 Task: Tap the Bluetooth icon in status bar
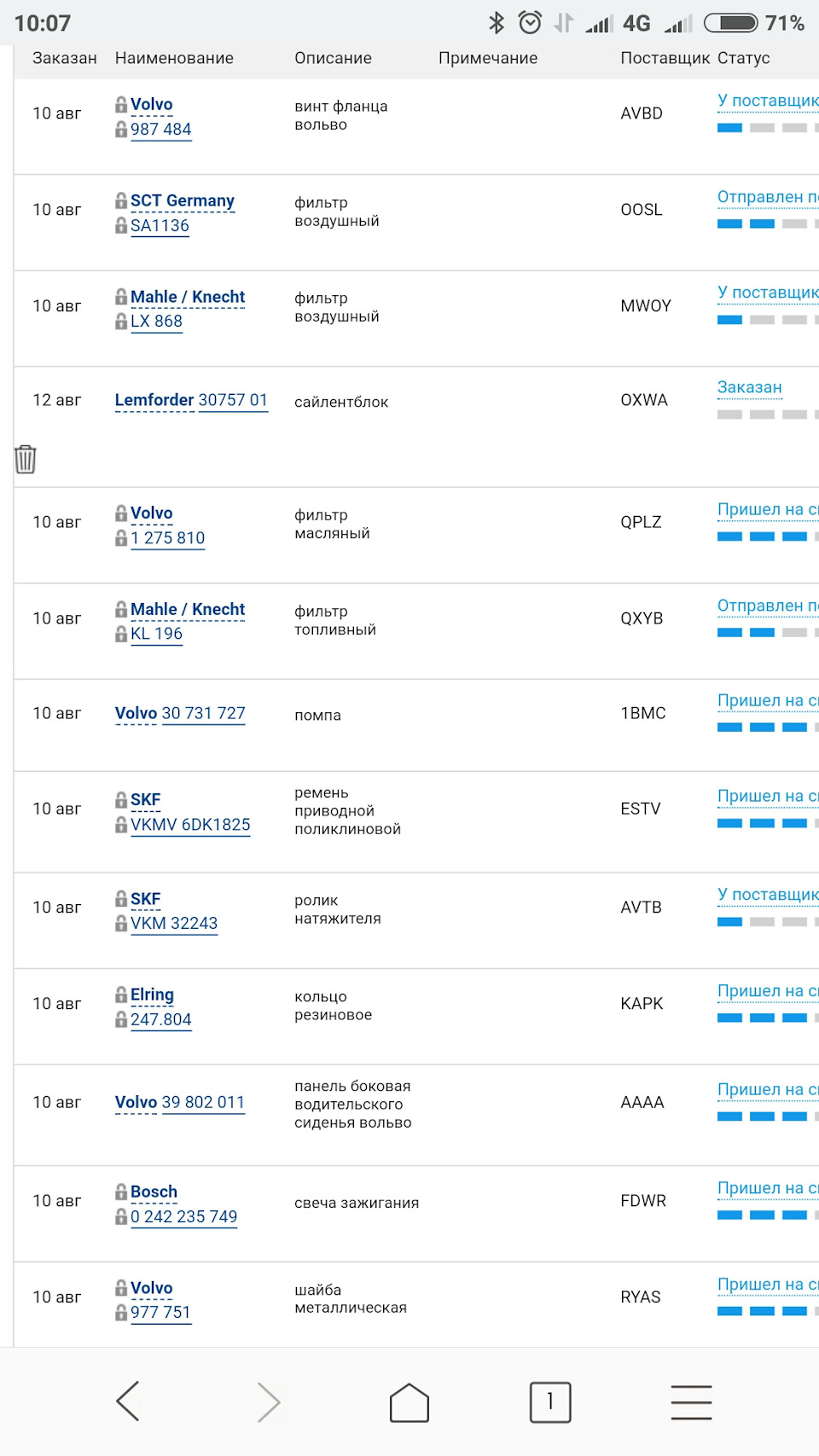click(x=496, y=23)
